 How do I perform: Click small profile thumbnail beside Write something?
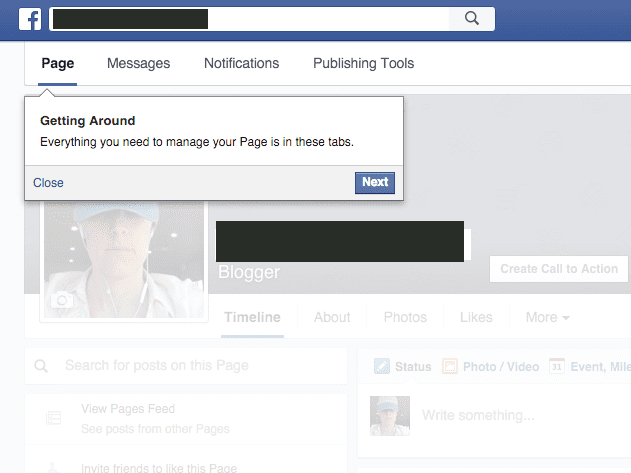[390, 416]
